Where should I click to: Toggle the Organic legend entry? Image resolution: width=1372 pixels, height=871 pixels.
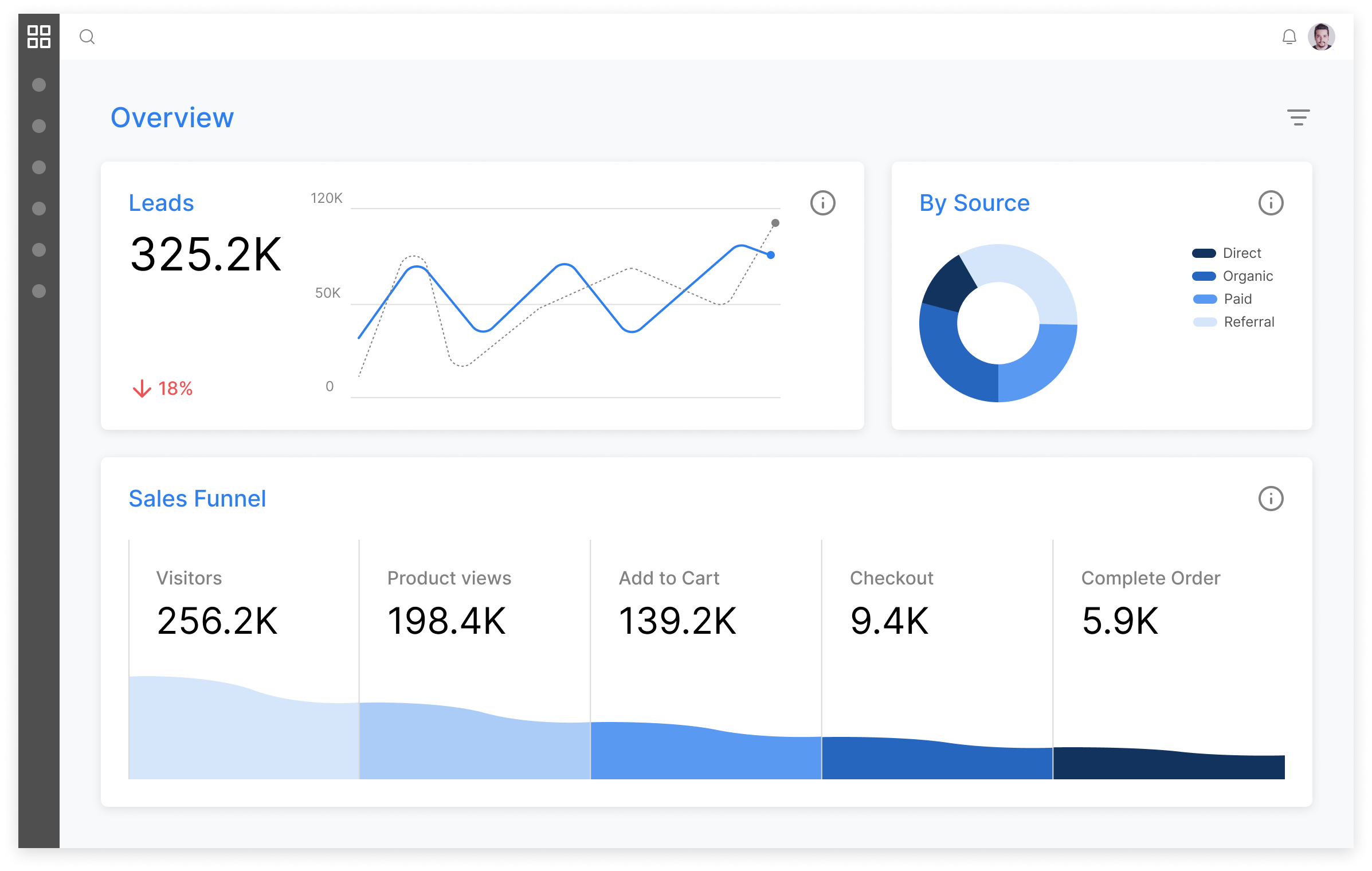pos(1247,276)
